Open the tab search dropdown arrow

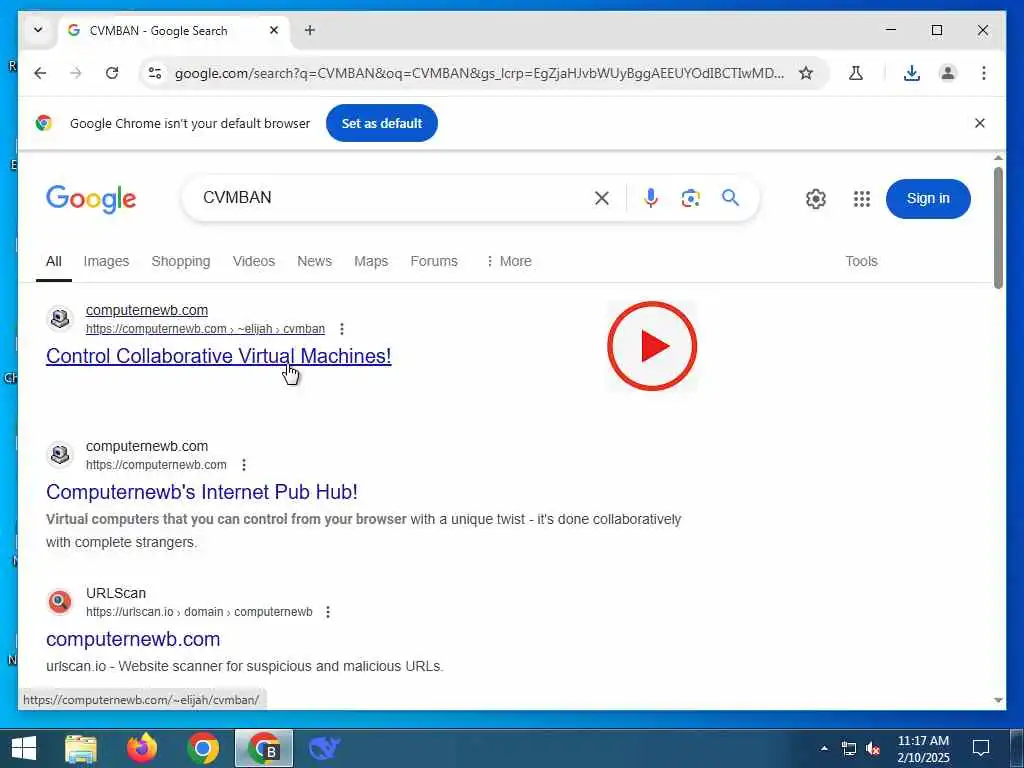click(38, 30)
